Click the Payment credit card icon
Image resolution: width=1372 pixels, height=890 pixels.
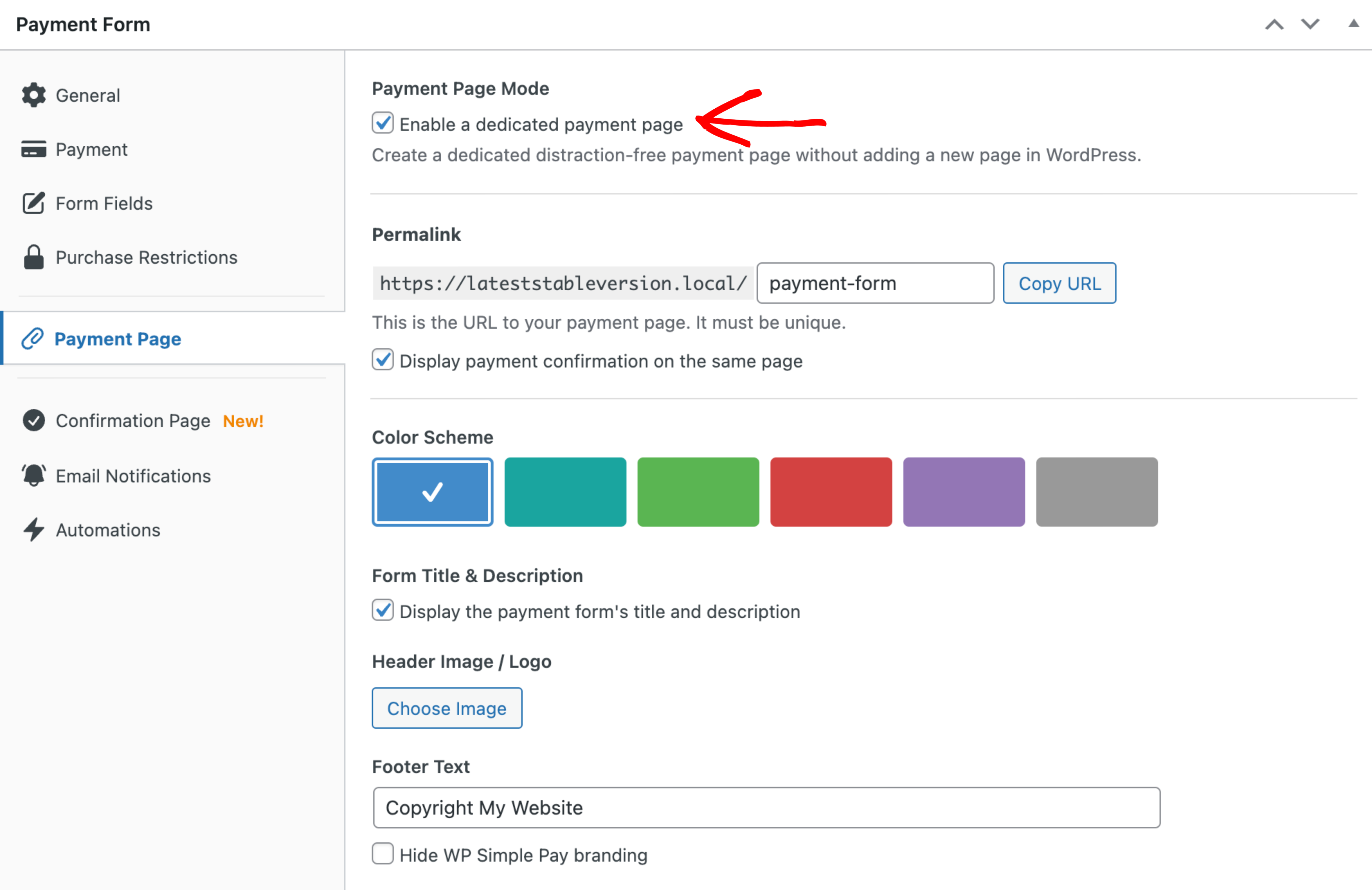pyautogui.click(x=34, y=149)
